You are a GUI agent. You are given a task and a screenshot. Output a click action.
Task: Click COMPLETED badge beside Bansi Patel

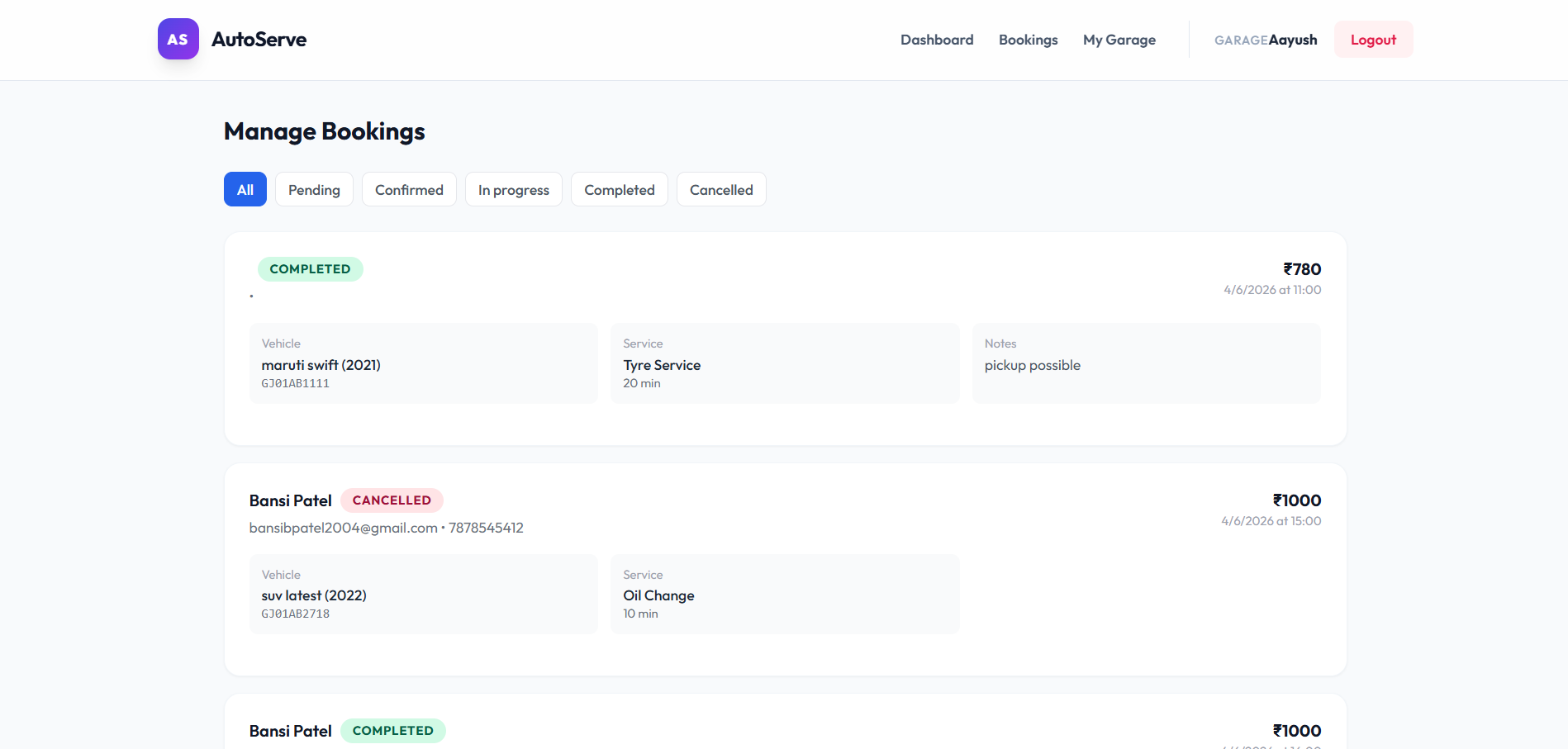(x=393, y=731)
